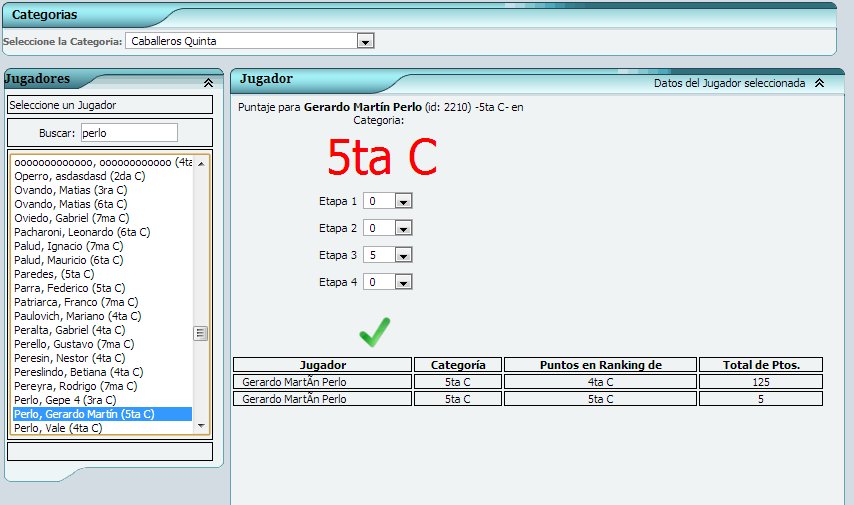Select player Perlo, Vale (4ta C)
854x505 pixels.
[x=58, y=428]
